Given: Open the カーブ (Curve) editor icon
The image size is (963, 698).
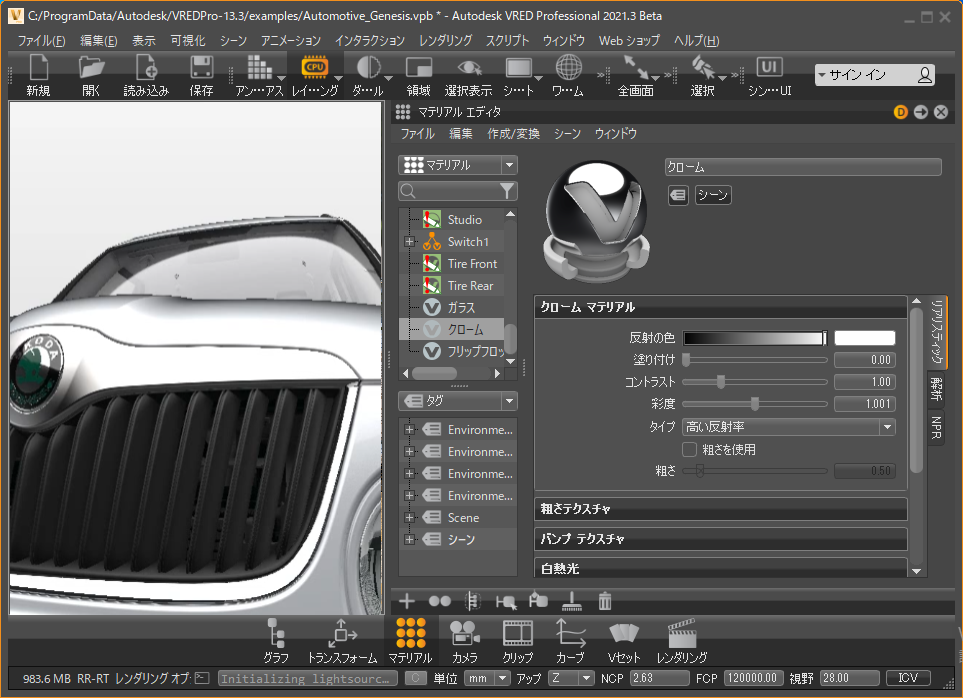Looking at the screenshot, I should click(570, 633).
